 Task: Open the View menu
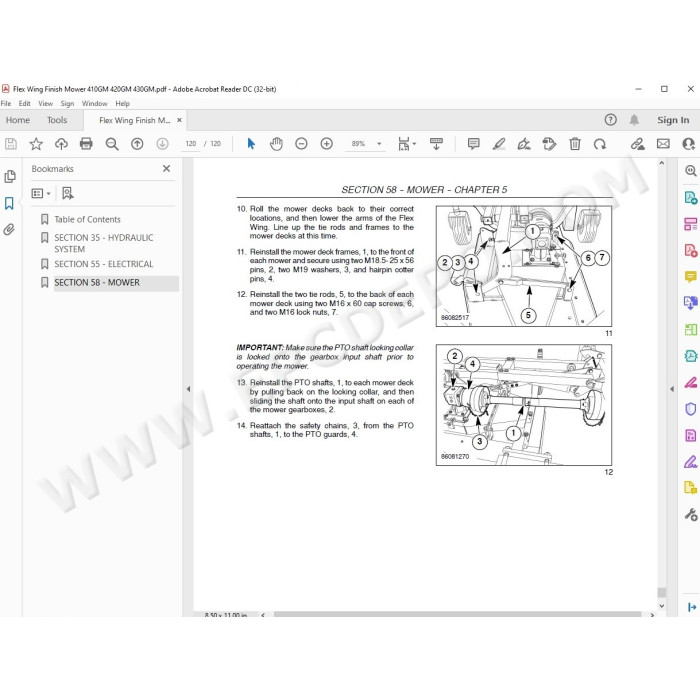point(45,104)
